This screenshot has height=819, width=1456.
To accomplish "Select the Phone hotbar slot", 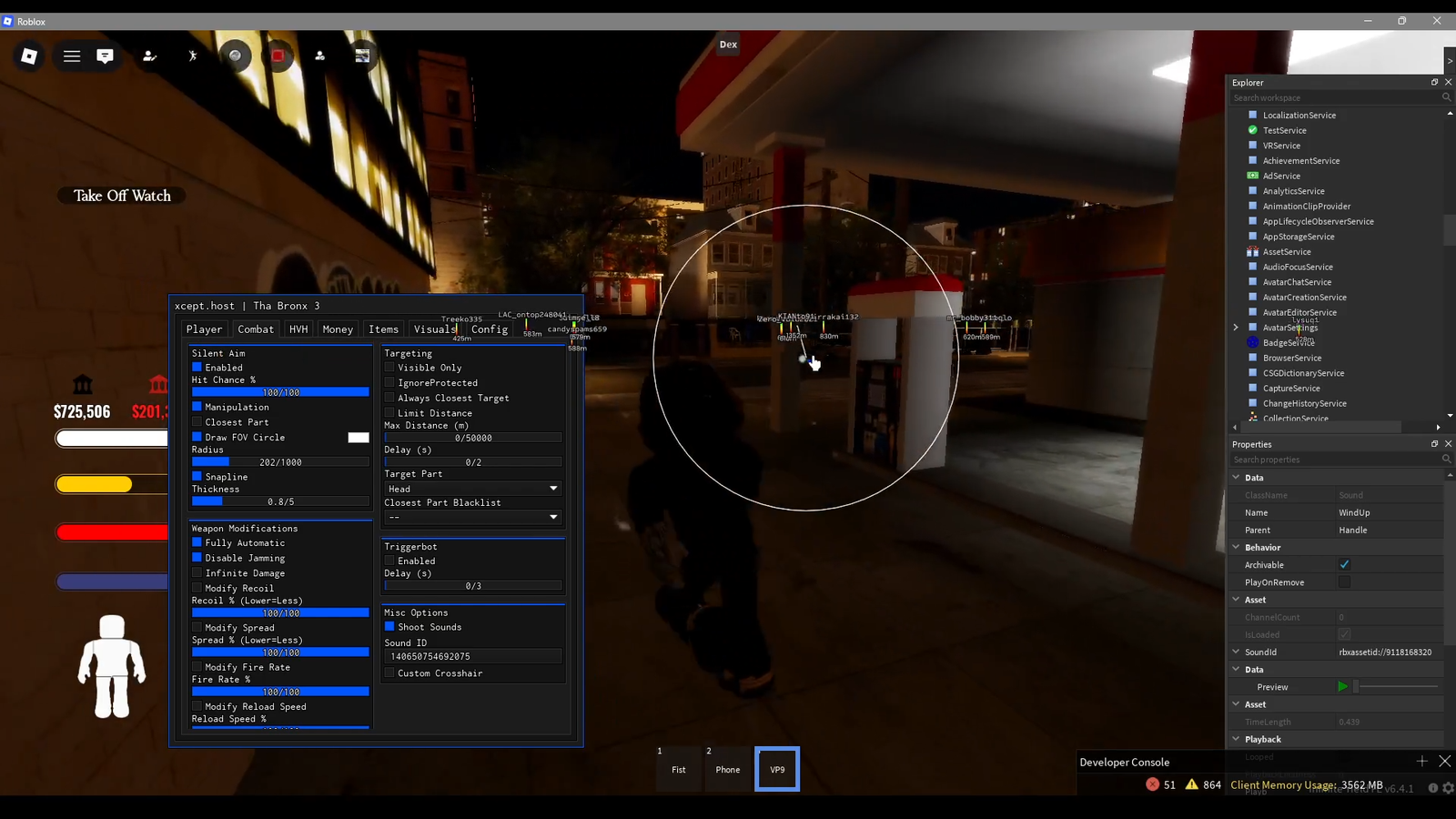I will click(728, 769).
